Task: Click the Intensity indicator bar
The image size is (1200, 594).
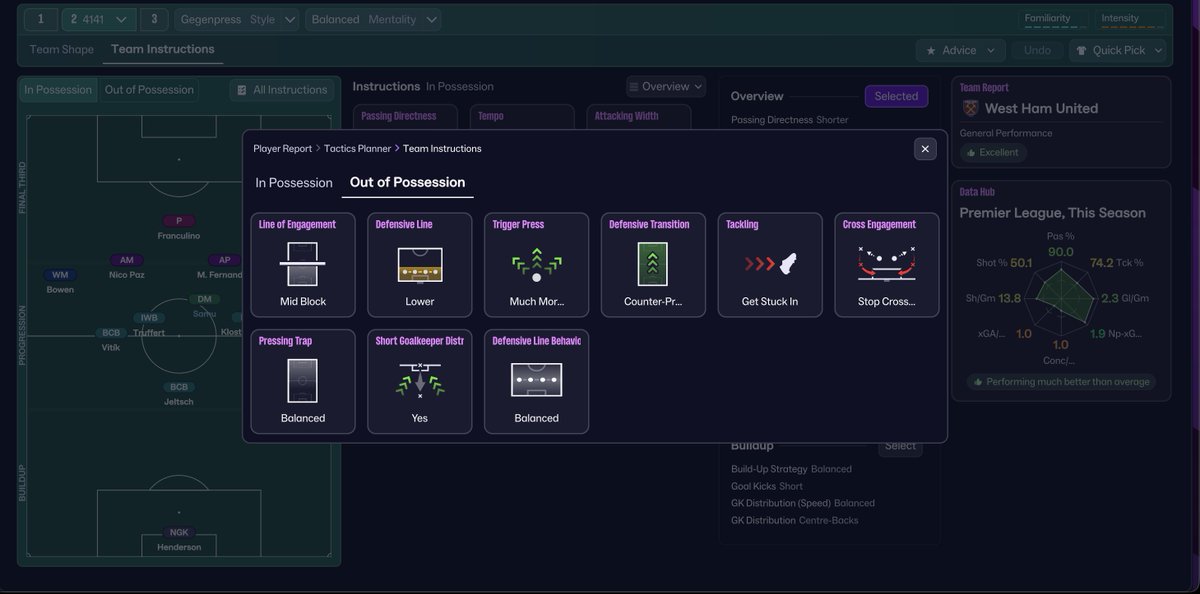Action: coord(1128,19)
